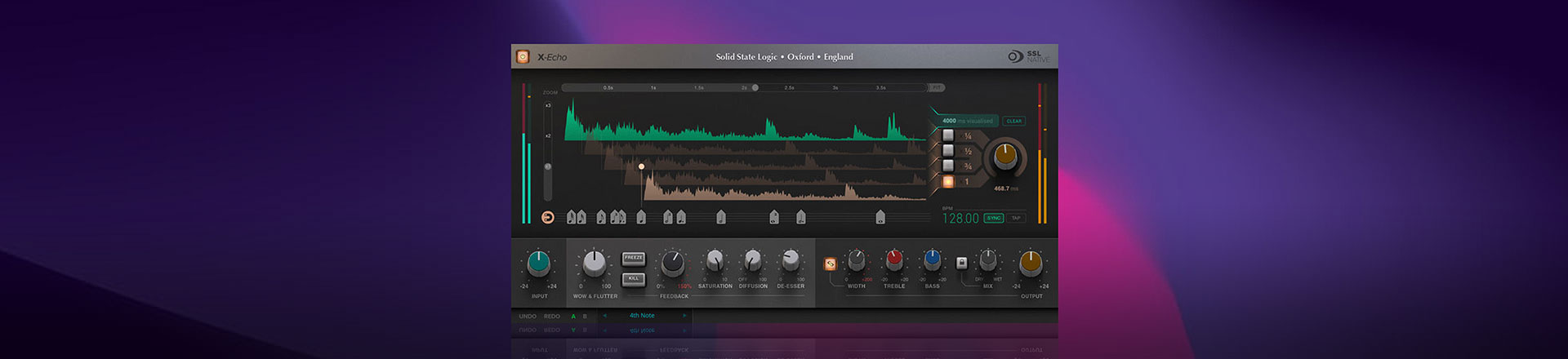
Task: Click the ZOOM vertical slider handle
Action: pos(548,166)
